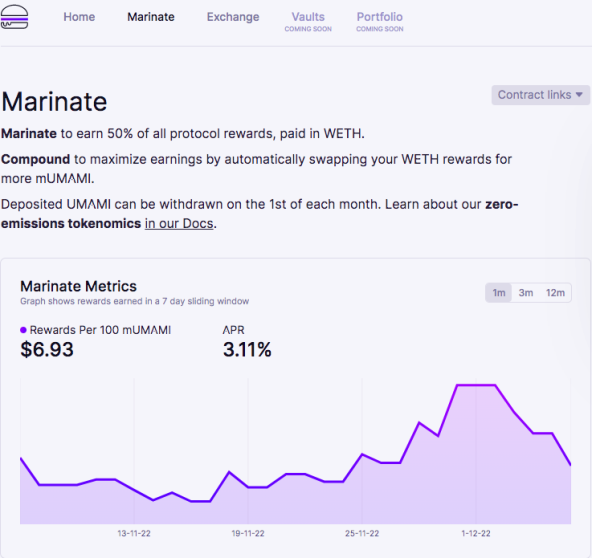Screen dimensions: 592x558
Task: Expand the Contract links dropdown
Action: [x=541, y=95]
